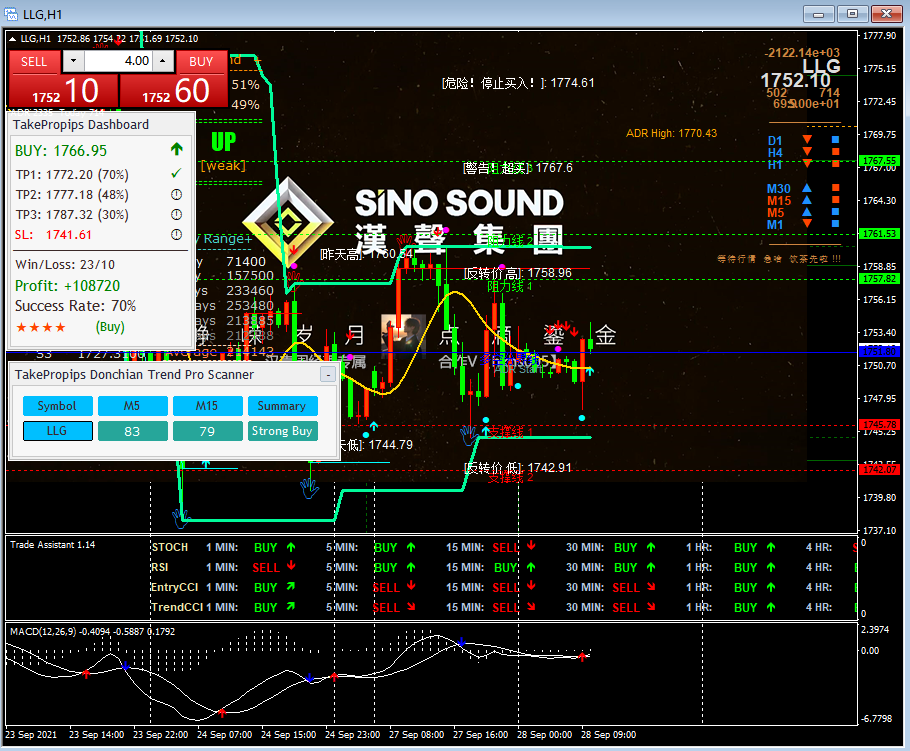Image resolution: width=910 pixels, height=751 pixels.
Task: Maximize the LLG,H1 chart window
Action: (852, 13)
